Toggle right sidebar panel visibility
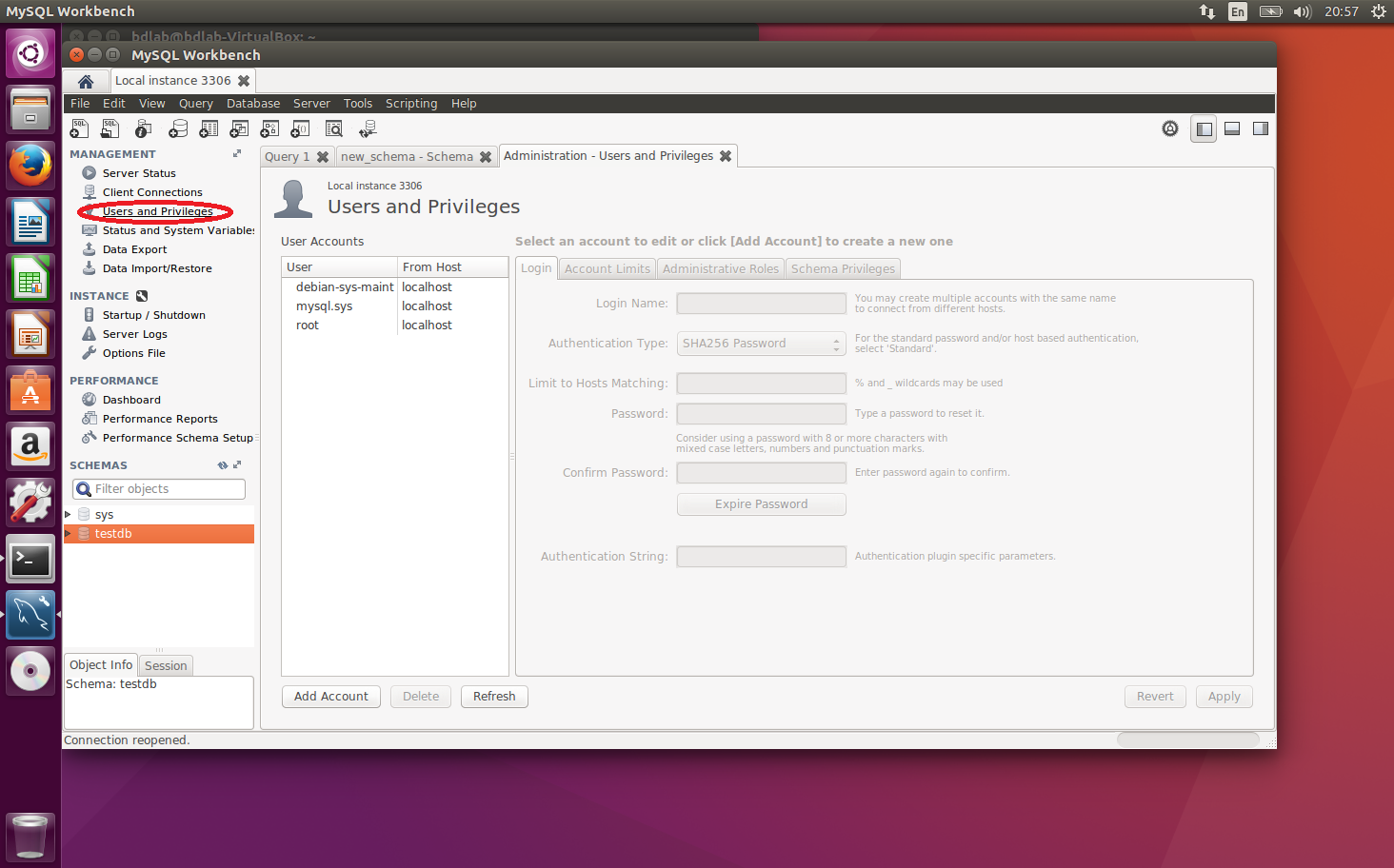Screen dimensions: 1394x868 click(x=1261, y=128)
